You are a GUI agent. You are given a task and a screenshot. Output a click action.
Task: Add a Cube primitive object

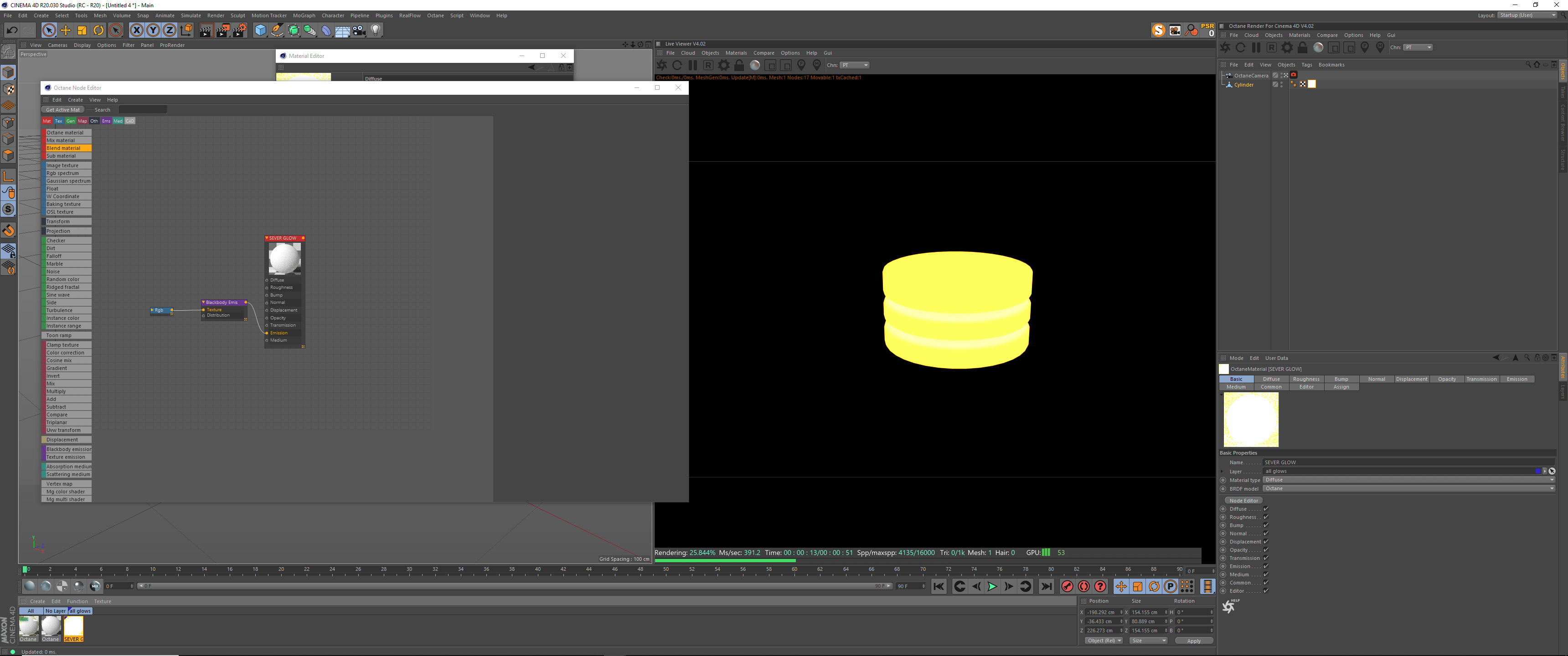[x=261, y=30]
